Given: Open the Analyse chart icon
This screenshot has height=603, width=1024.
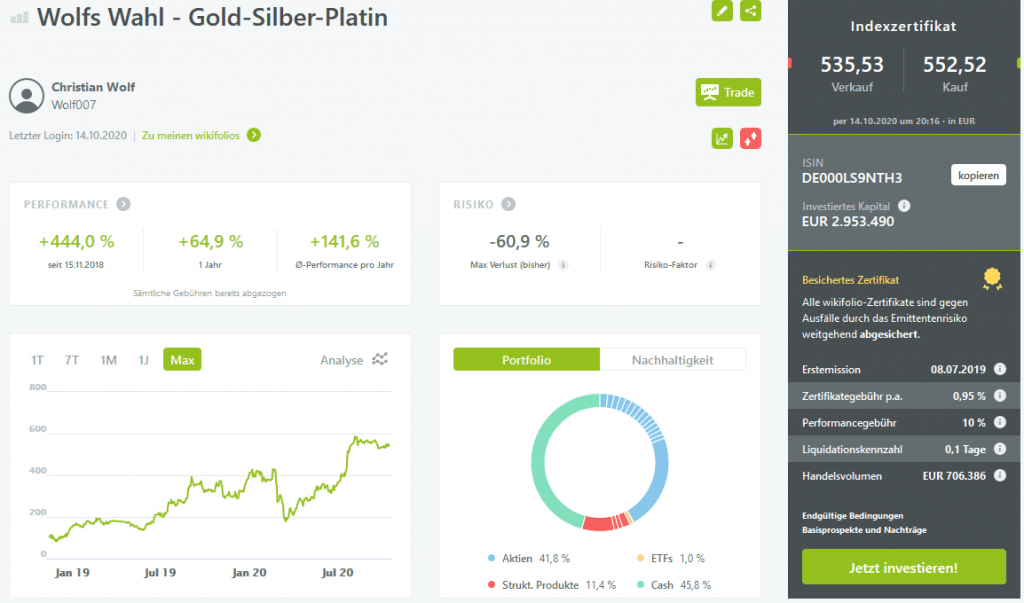Looking at the screenshot, I should click(x=380, y=359).
